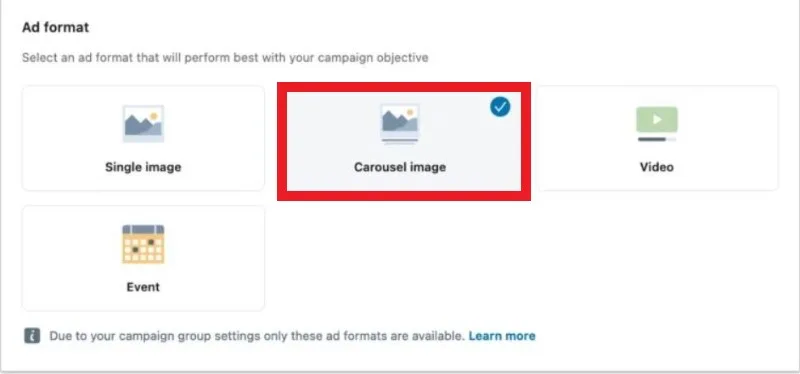Click the Event calendar icon
Viewport: 800px width, 374px height.
143,244
